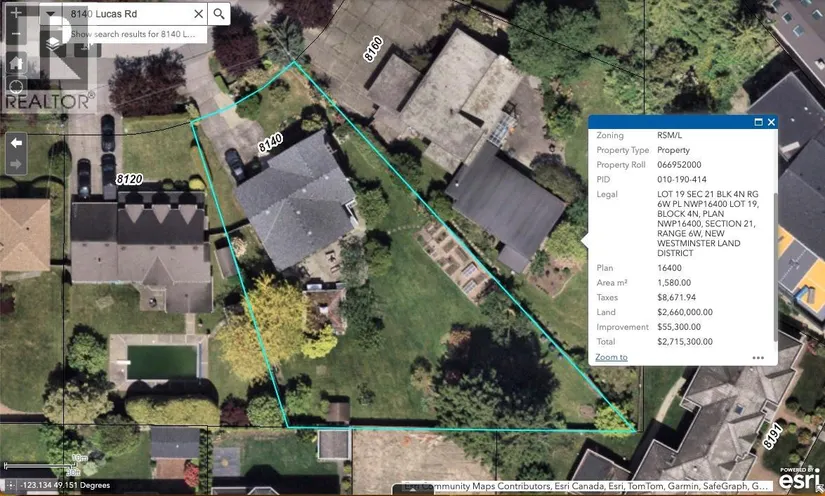Clear the 8140 Lucas Rd search text
The image size is (825, 496).
(198, 14)
